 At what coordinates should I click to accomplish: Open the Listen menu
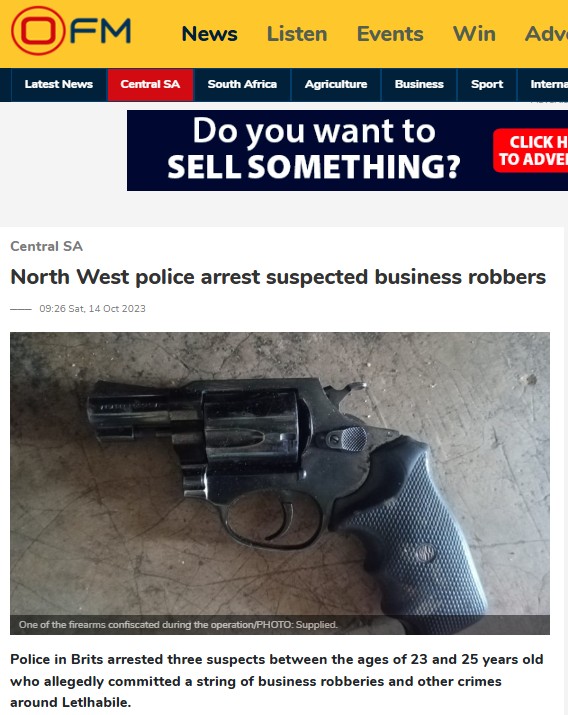point(297,34)
